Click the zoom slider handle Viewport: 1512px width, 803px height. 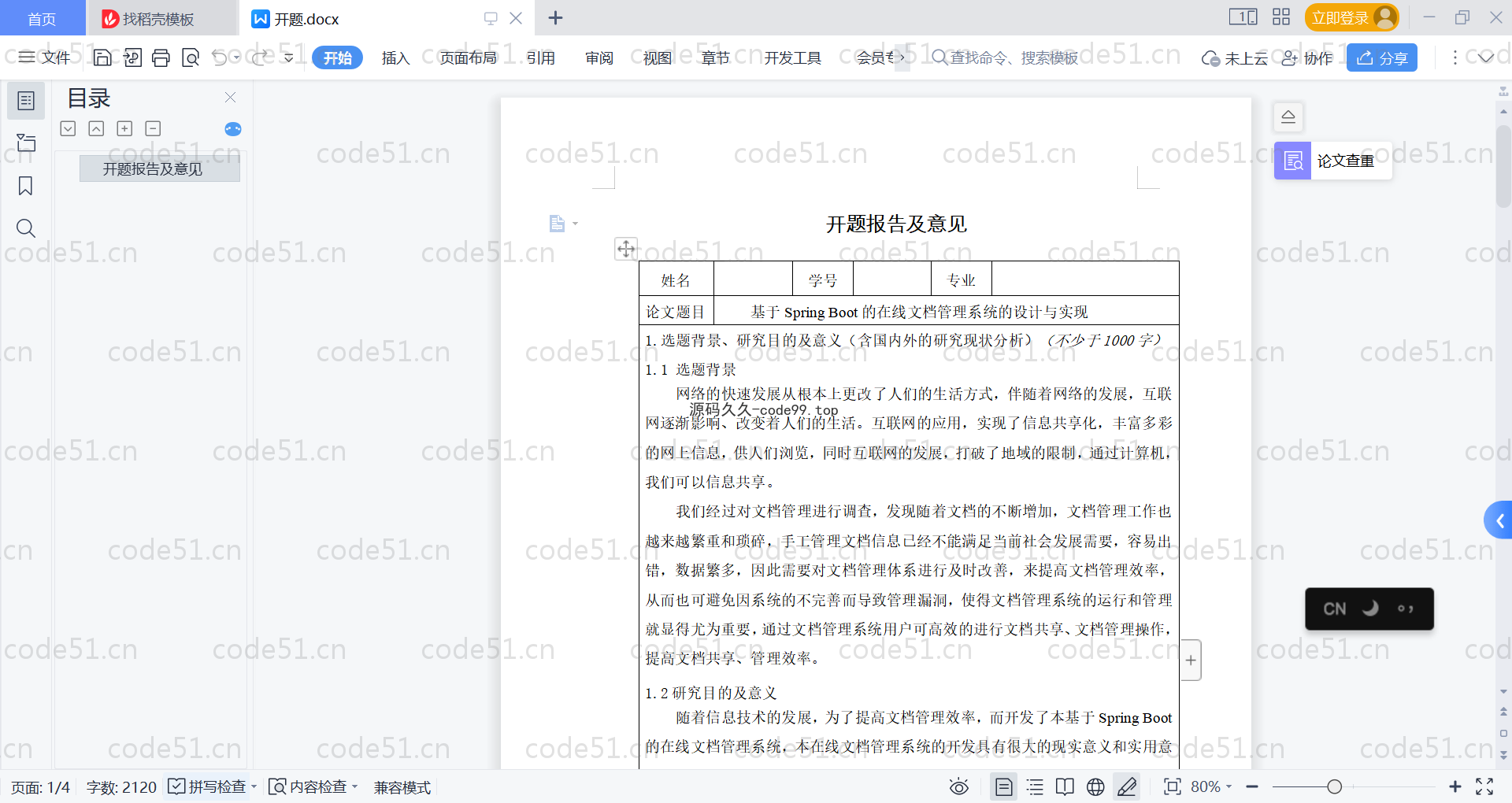pos(1334,786)
